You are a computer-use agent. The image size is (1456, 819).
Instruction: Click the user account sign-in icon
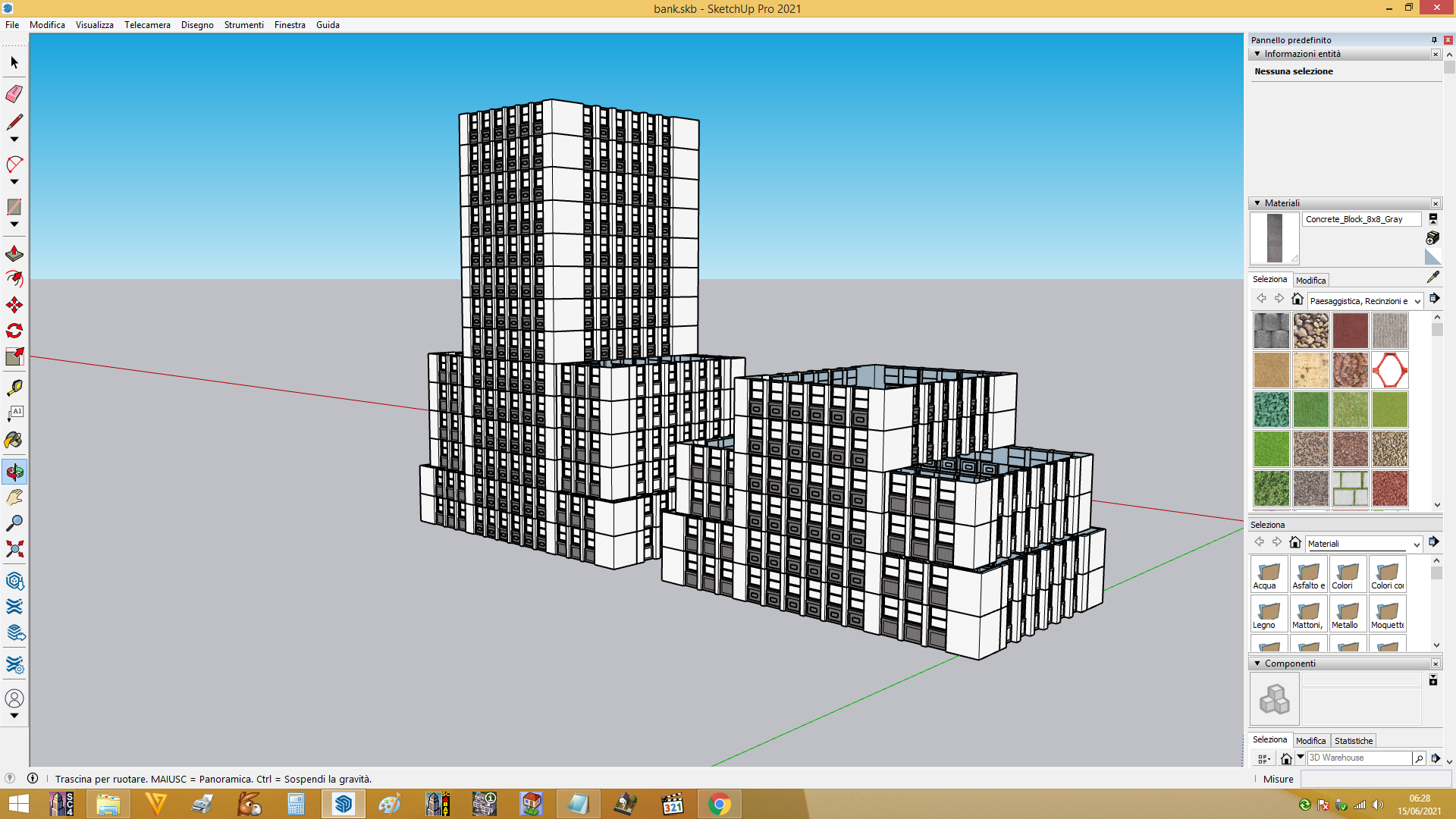pyautogui.click(x=14, y=698)
